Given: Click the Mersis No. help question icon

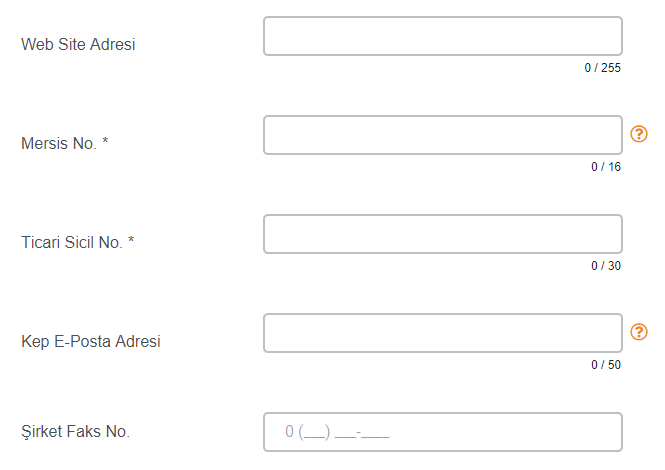Looking at the screenshot, I should (x=639, y=134).
